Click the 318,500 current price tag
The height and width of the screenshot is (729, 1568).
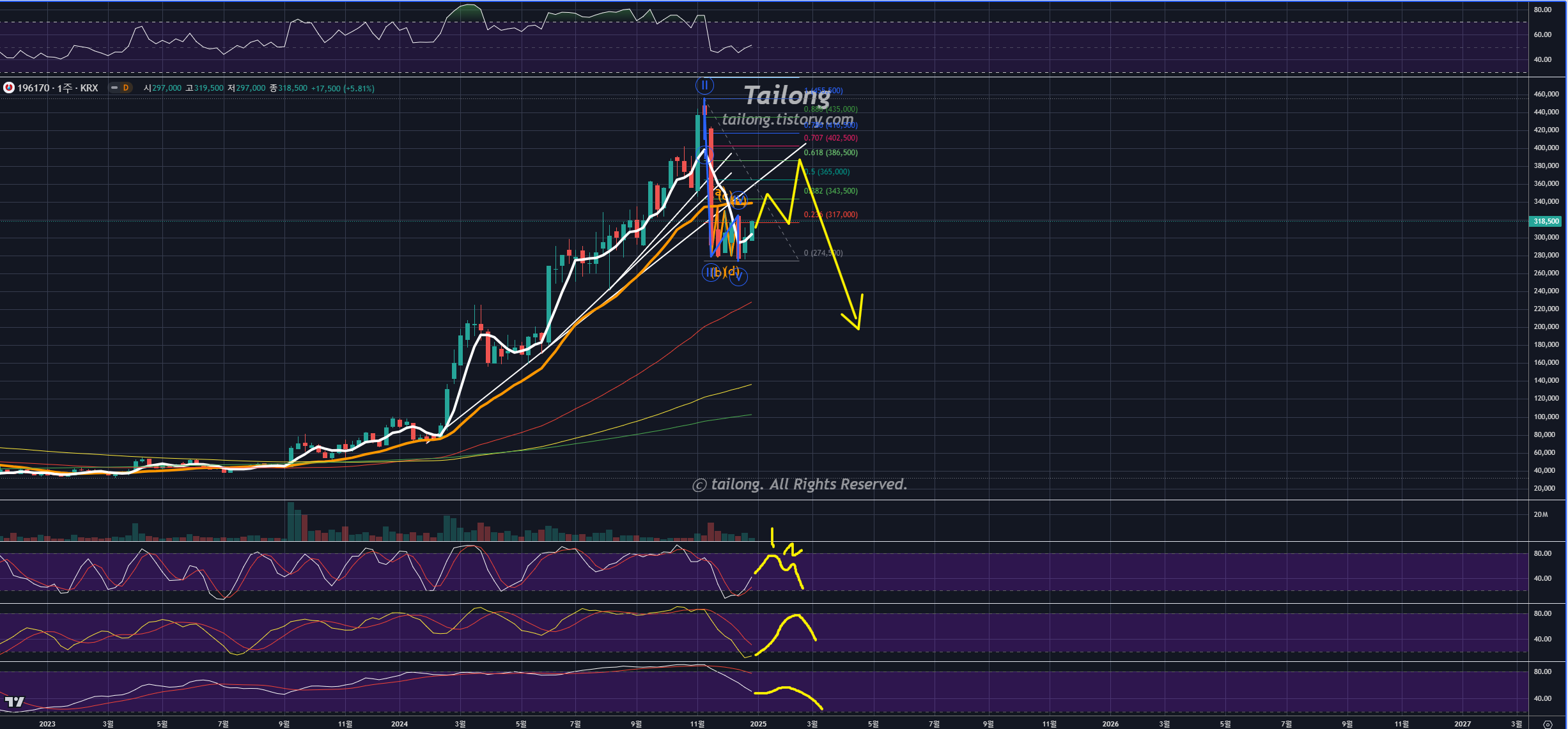point(1546,221)
